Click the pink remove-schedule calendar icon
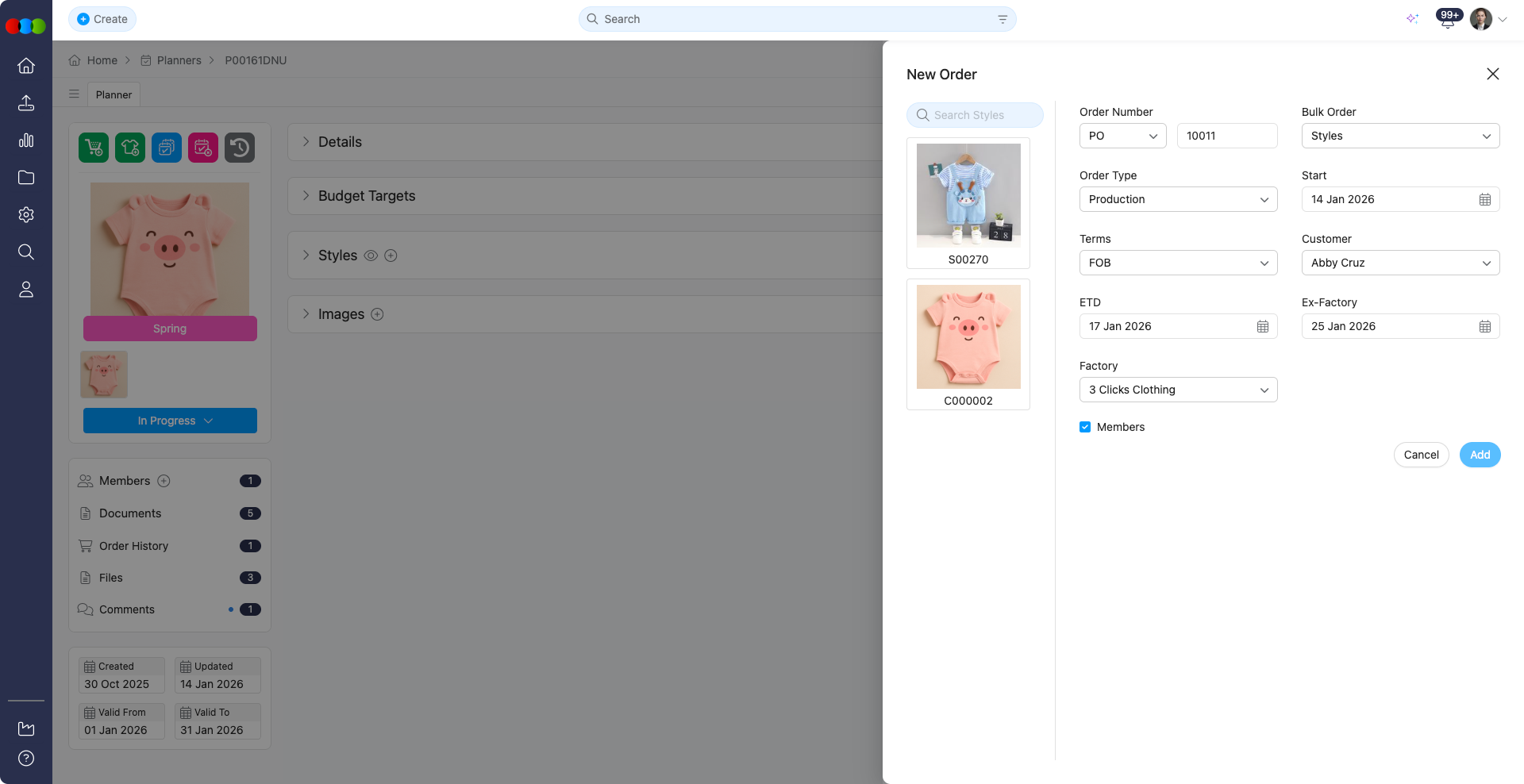This screenshot has width=1524, height=784. 202,148
